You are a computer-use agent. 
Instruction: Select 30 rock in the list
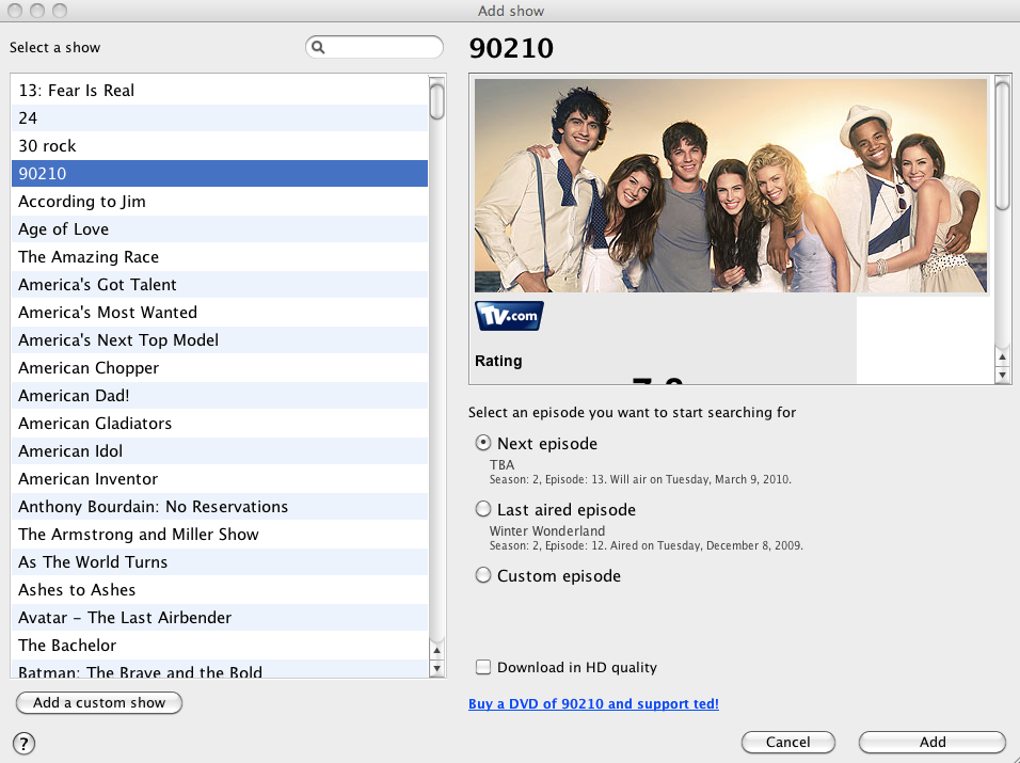point(220,146)
